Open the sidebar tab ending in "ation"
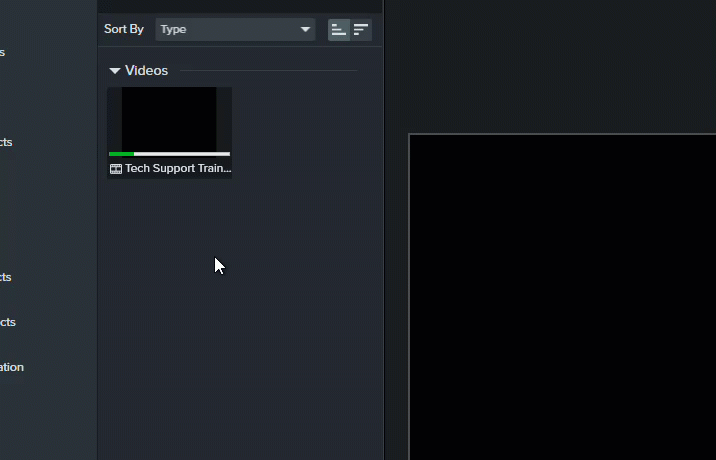 tap(11, 367)
